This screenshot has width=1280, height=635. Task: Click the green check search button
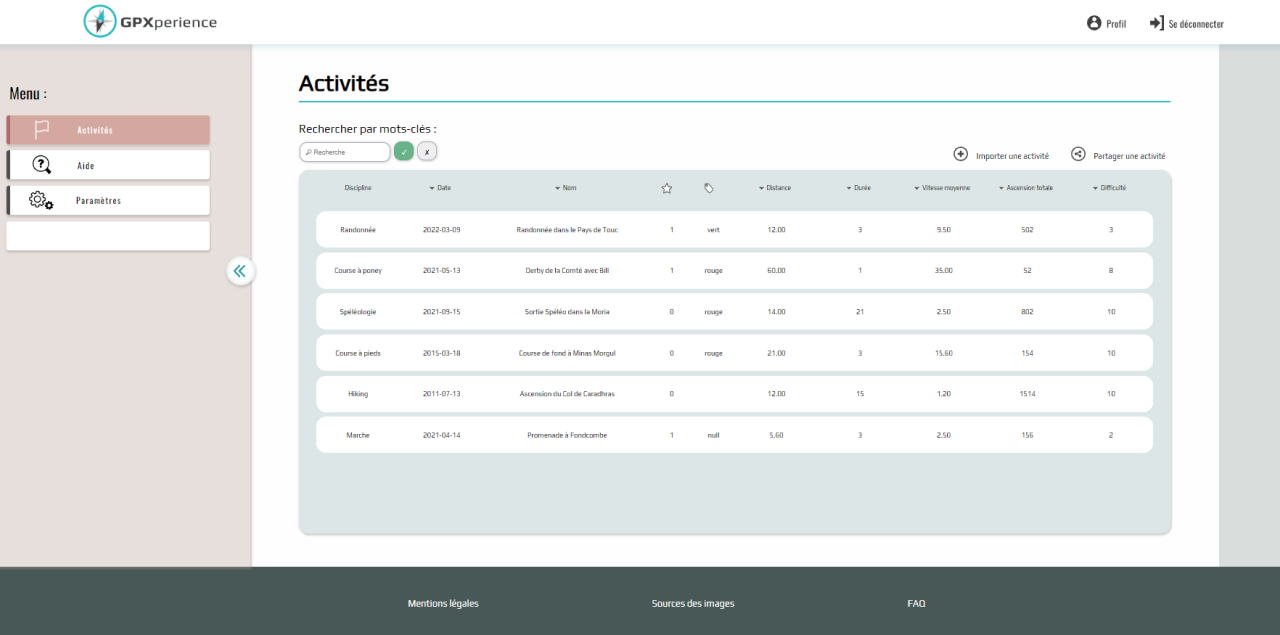pyautogui.click(x=404, y=150)
